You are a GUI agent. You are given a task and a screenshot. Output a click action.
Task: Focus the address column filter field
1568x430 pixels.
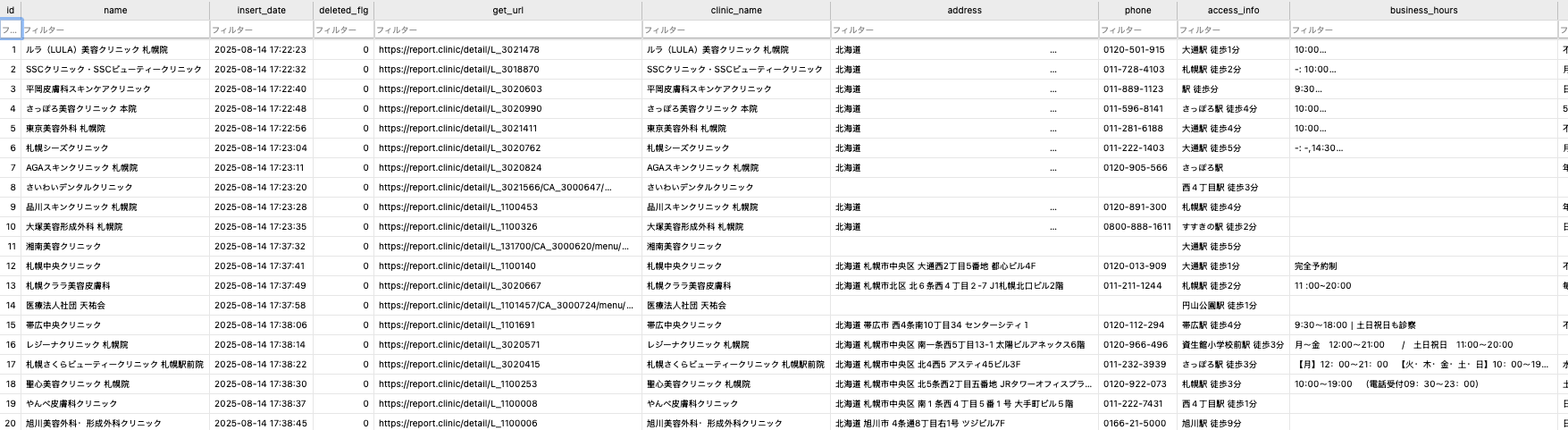point(964,30)
